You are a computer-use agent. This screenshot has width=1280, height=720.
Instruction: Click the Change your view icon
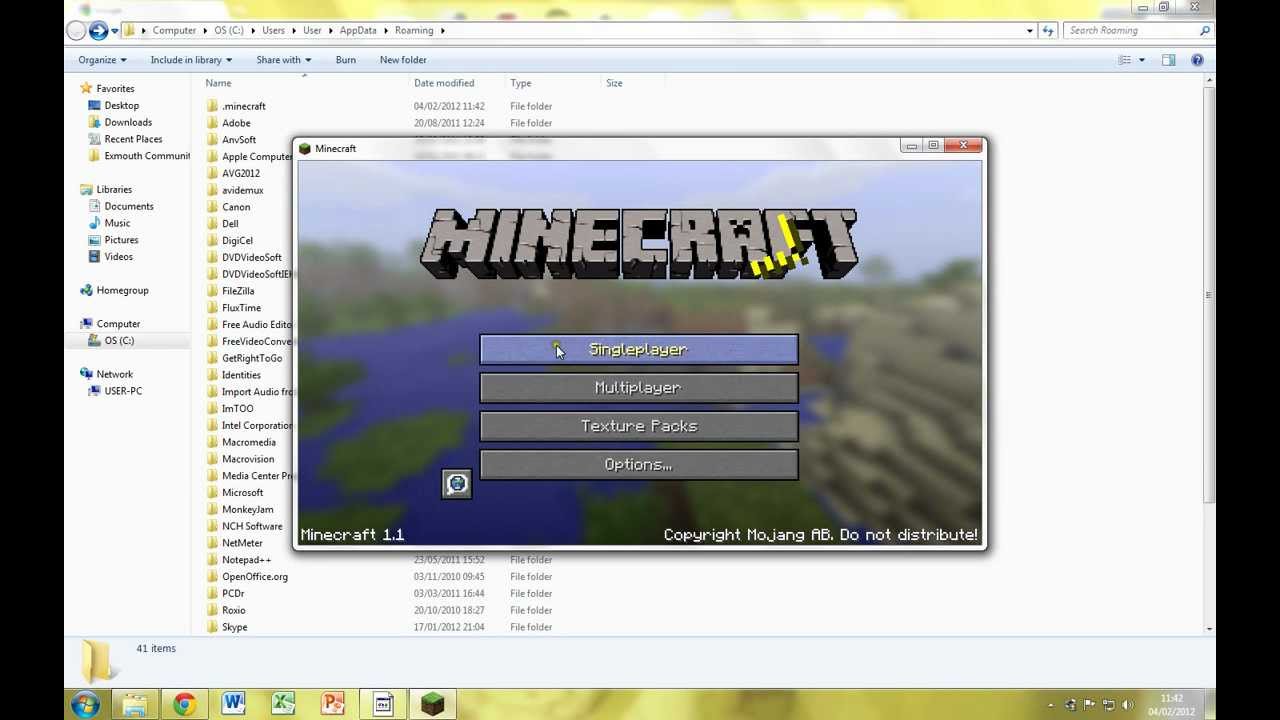point(1124,60)
